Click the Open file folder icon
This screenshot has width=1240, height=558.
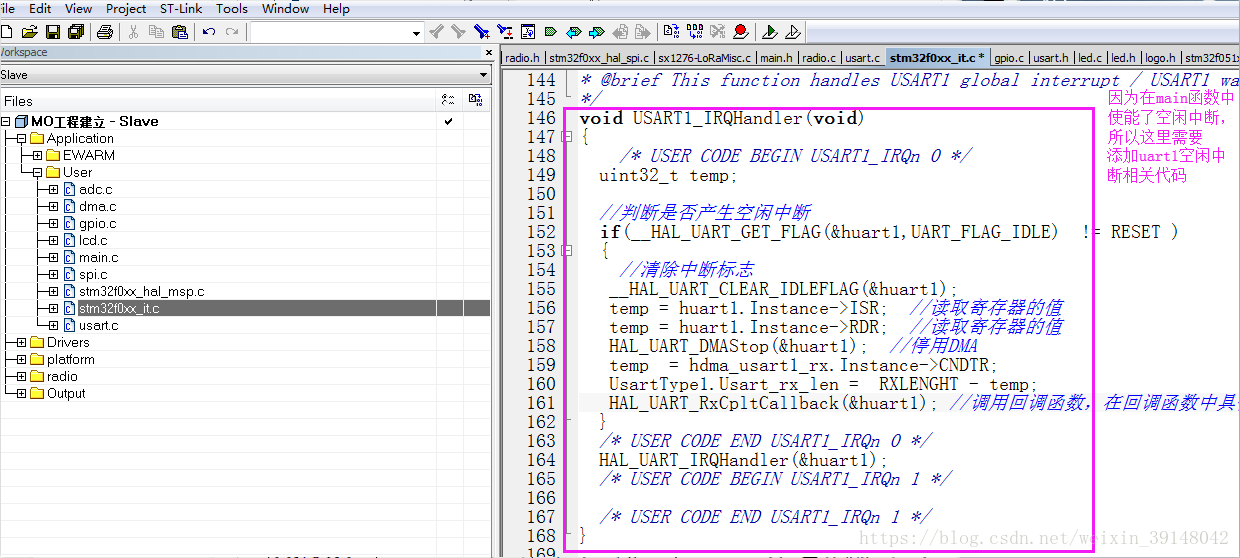coord(30,32)
